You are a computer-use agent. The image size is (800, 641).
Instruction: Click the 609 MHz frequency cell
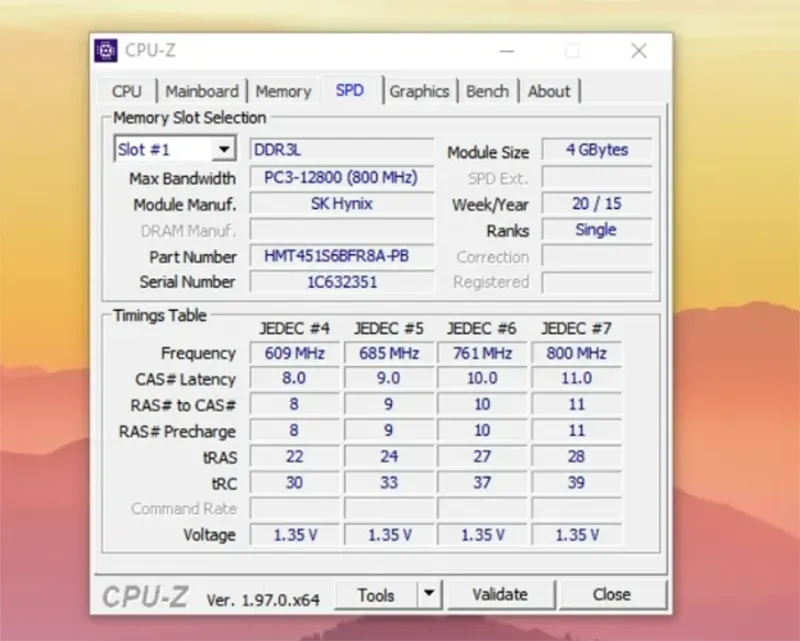tap(294, 353)
